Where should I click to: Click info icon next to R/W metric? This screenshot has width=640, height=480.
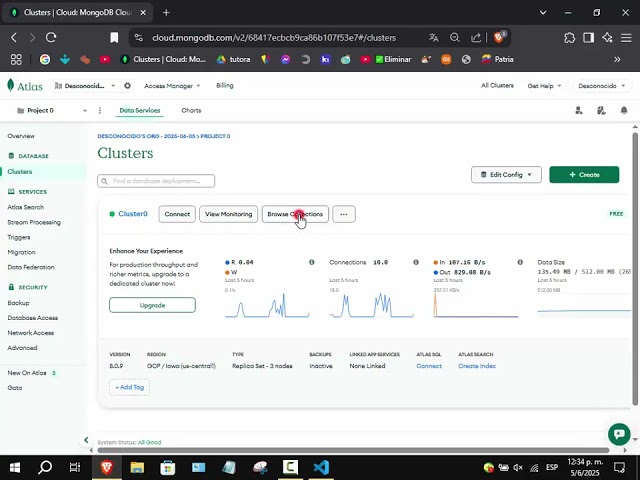click(x=311, y=262)
